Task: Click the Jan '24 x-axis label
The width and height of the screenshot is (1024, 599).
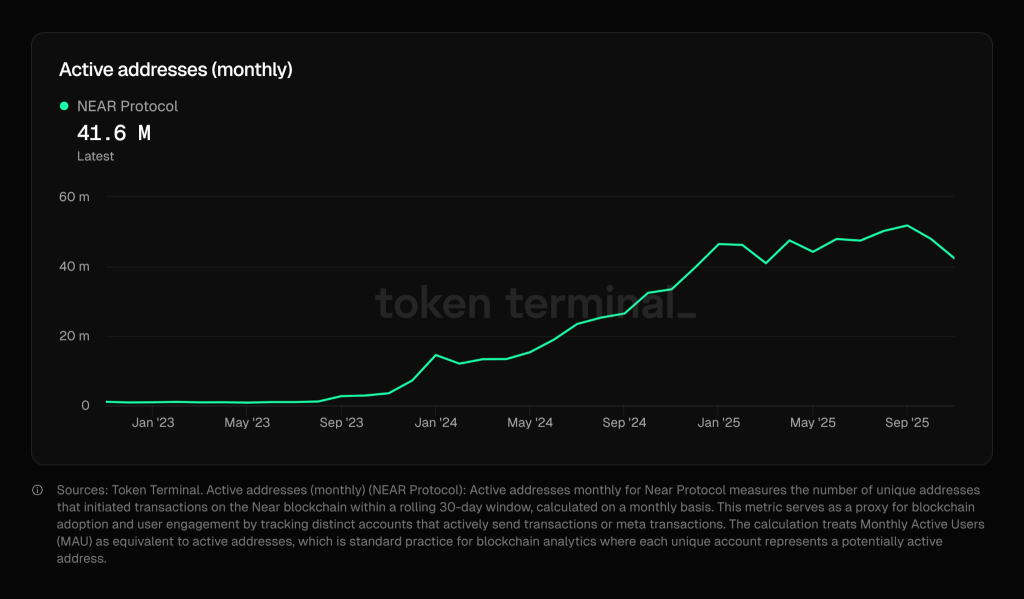Action: click(436, 423)
